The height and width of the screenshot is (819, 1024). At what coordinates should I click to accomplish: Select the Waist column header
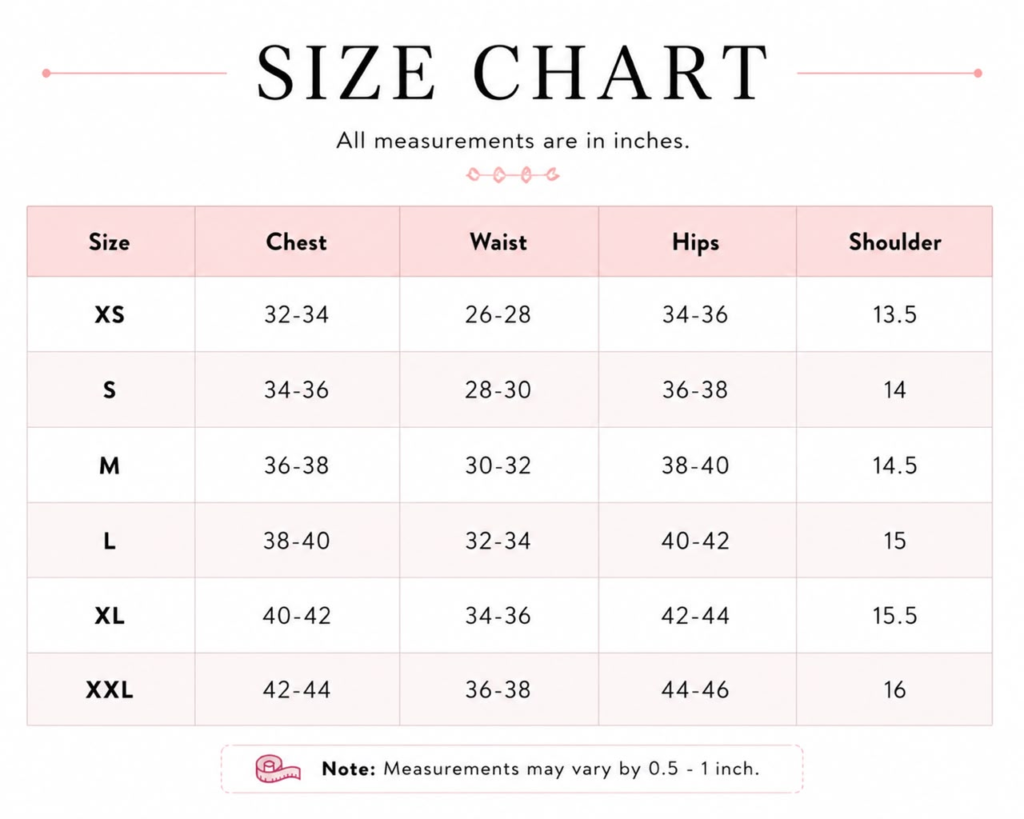[498, 242]
